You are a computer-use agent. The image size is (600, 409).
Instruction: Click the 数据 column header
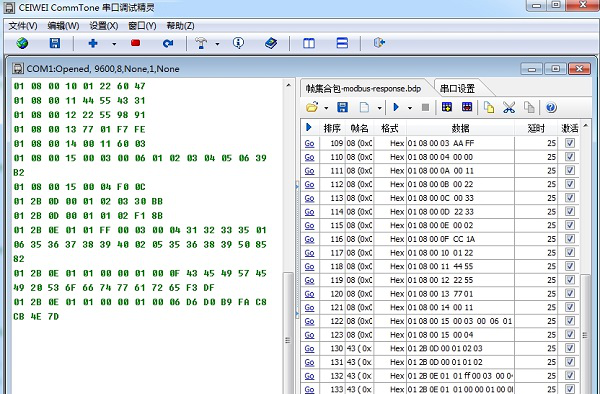tap(460, 128)
